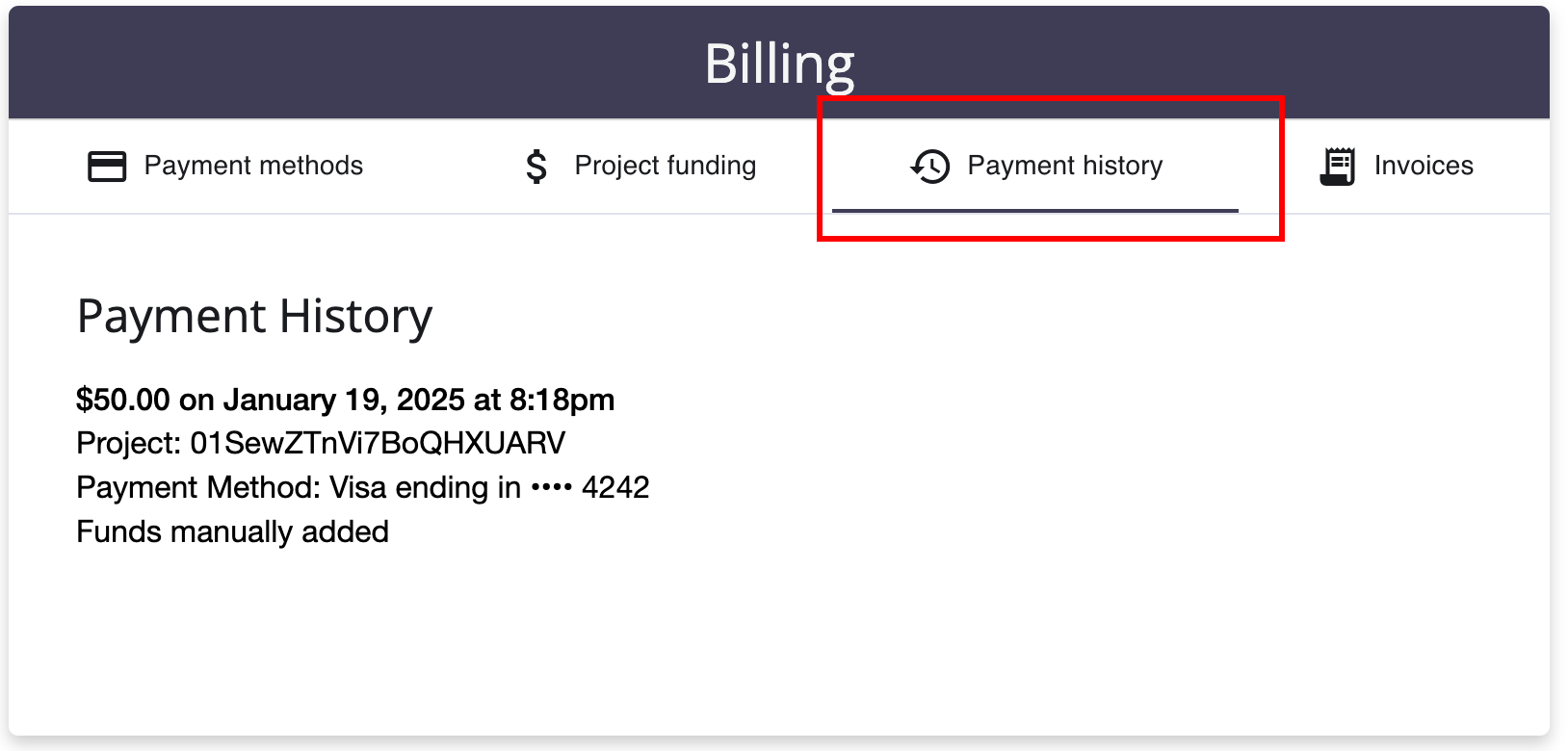The width and height of the screenshot is (1568, 751).
Task: Click the credit card icon for Payment methods
Action: pos(107,167)
